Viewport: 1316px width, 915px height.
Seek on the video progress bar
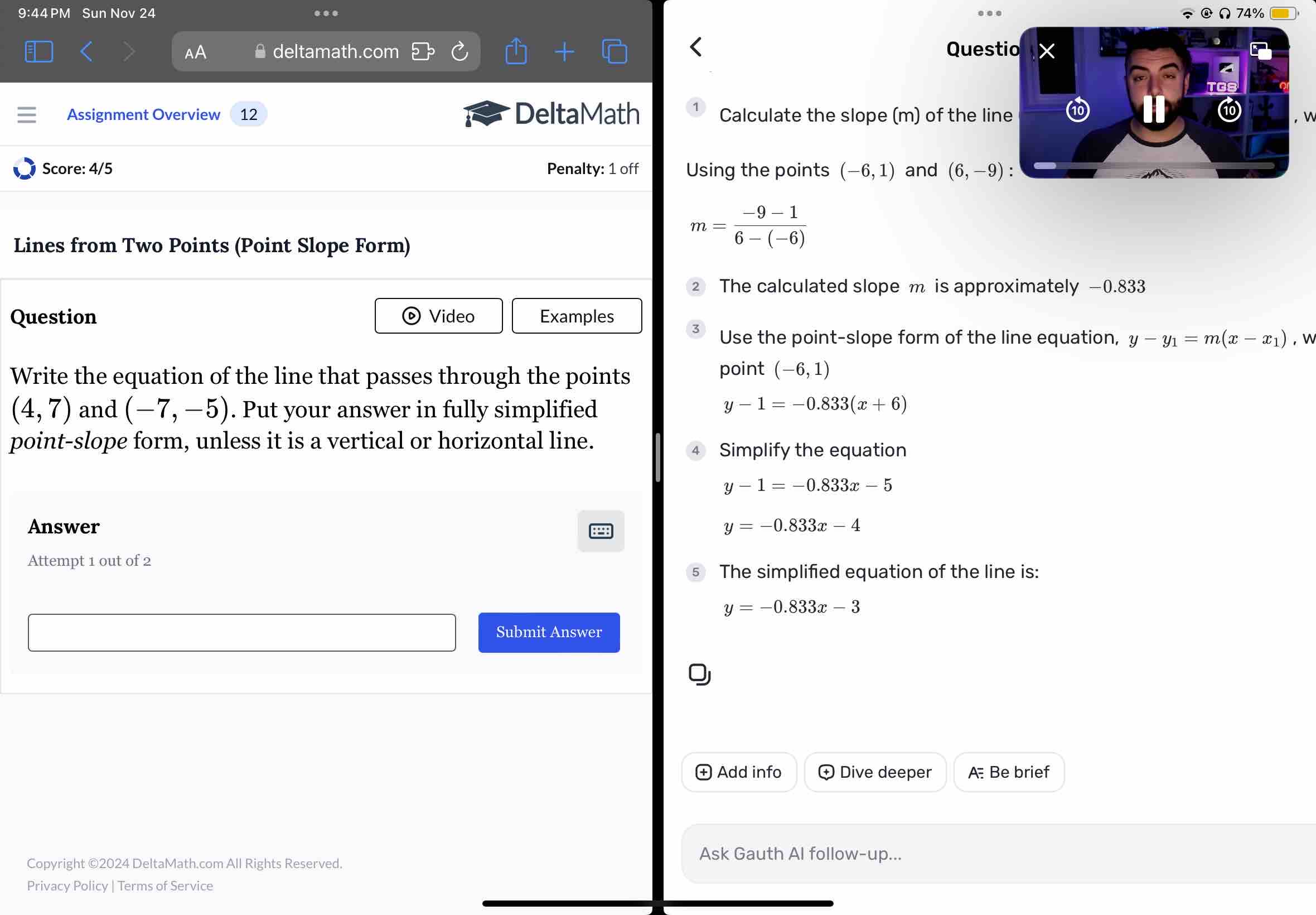[x=1154, y=166]
